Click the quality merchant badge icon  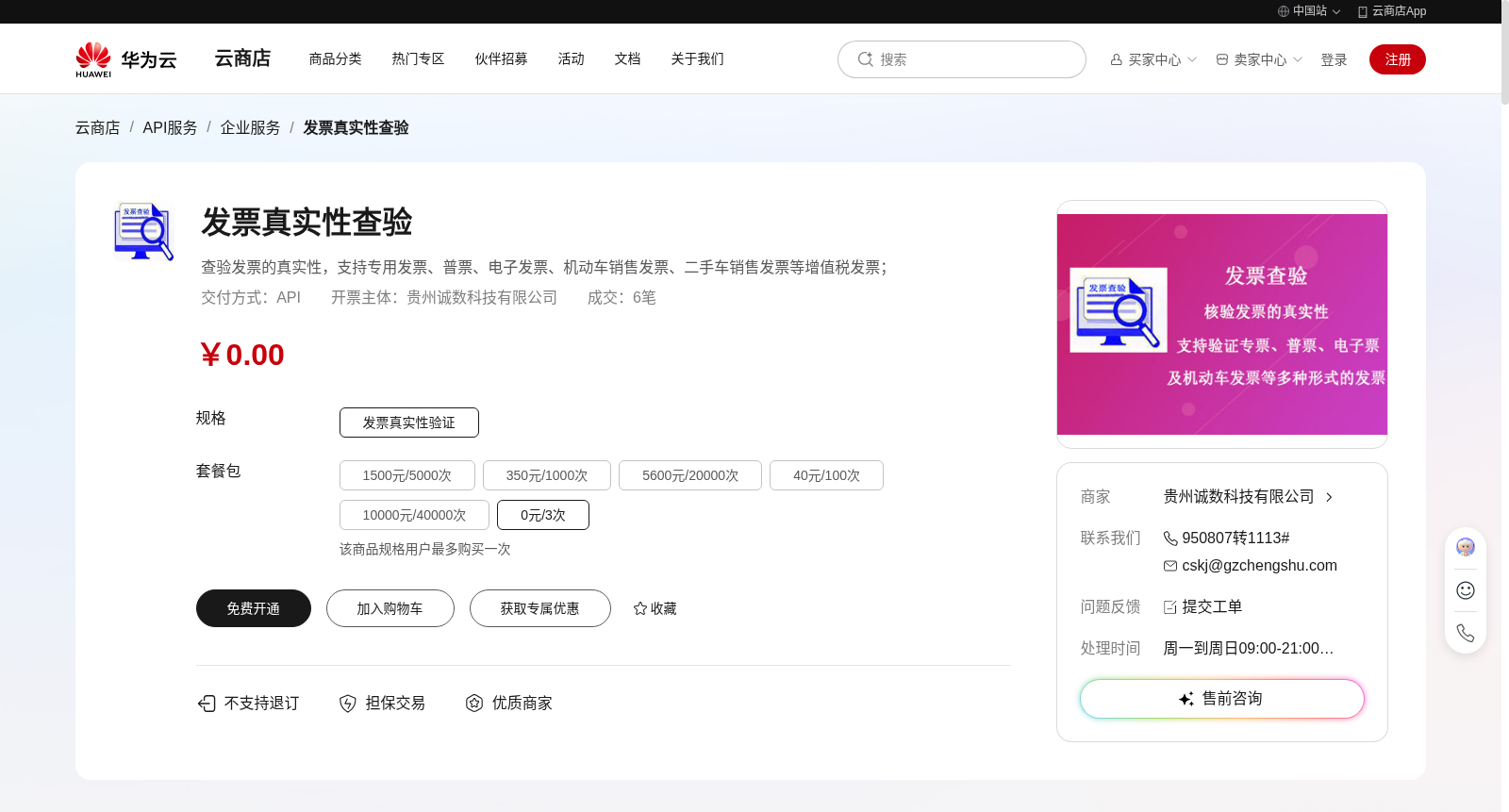click(x=474, y=704)
